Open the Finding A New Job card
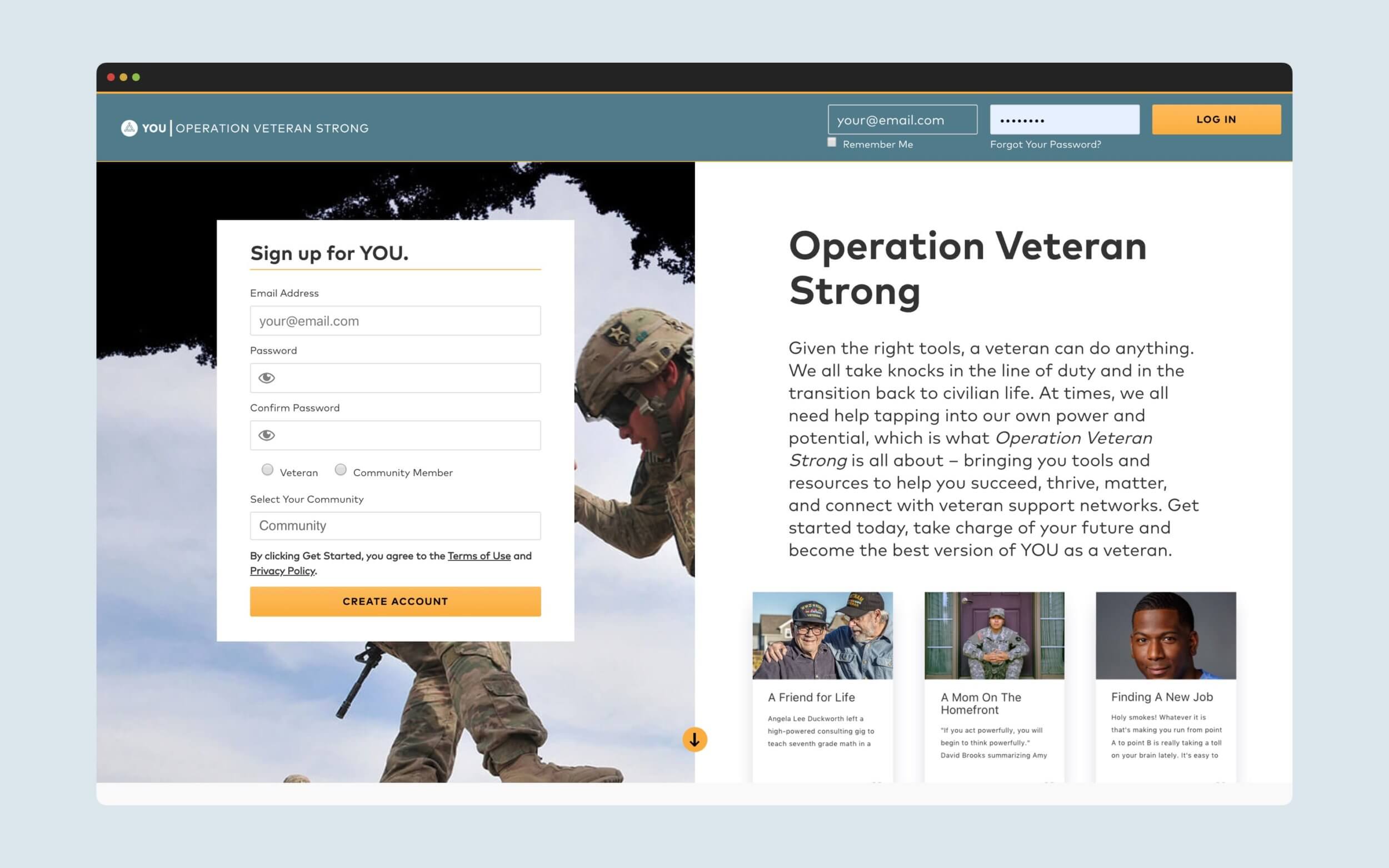The height and width of the screenshot is (868, 1389). click(1165, 686)
